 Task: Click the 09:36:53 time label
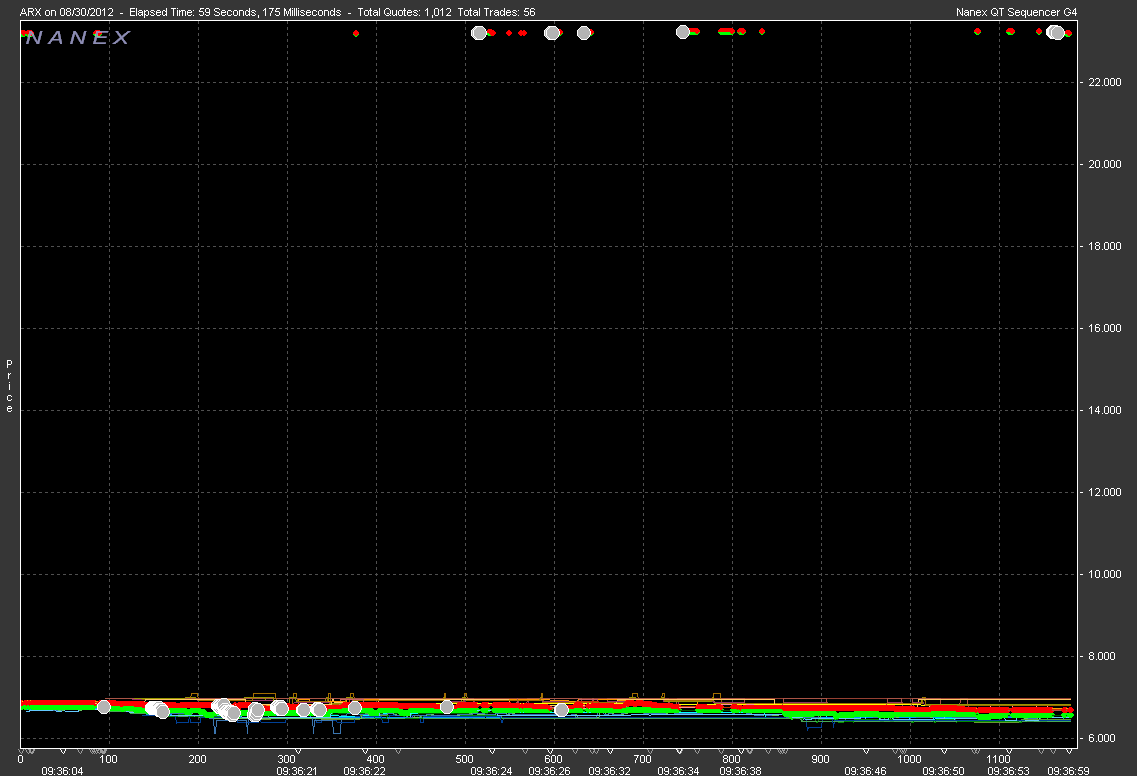[1008, 771]
